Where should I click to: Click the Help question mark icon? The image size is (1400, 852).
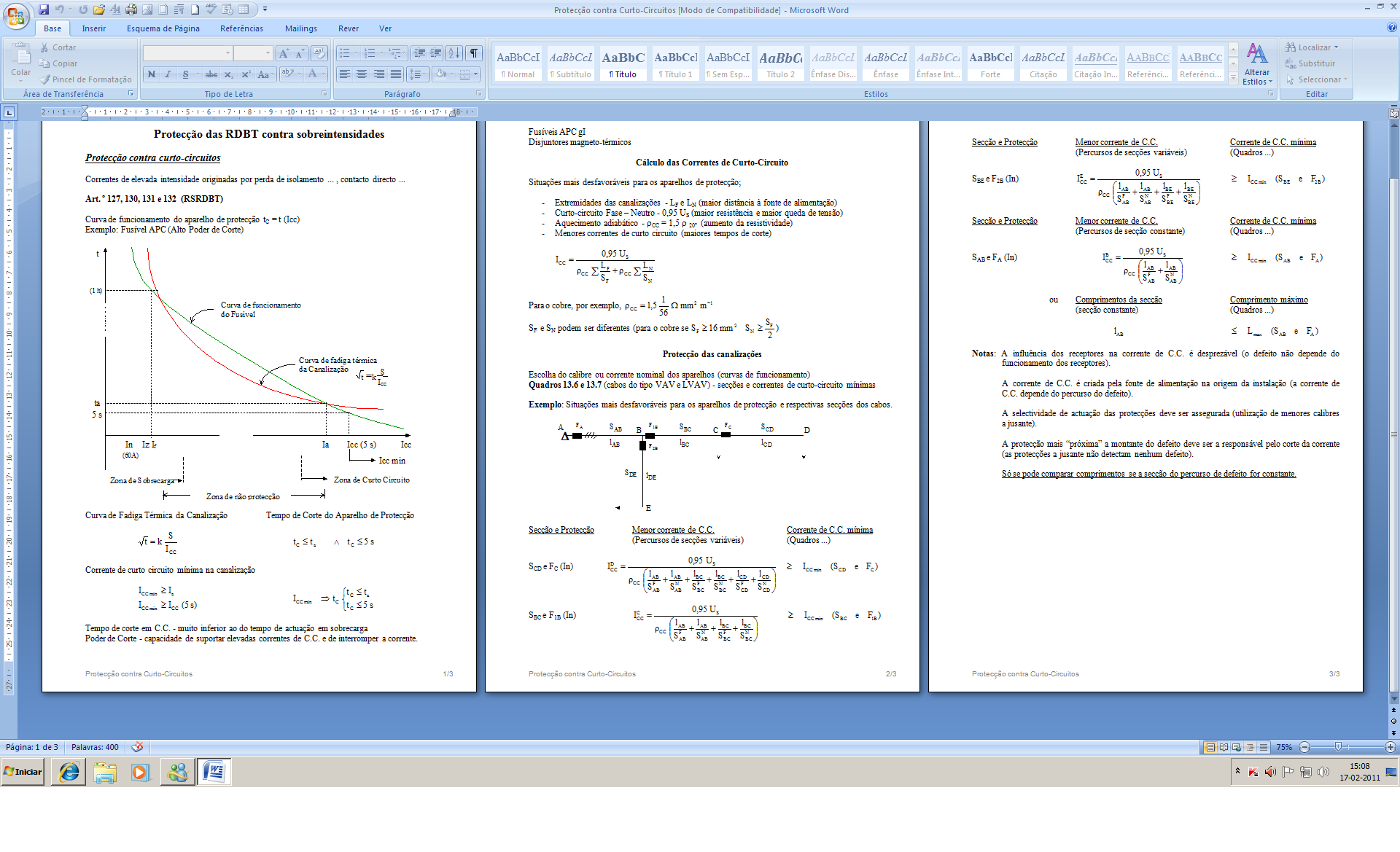tap(1391, 28)
